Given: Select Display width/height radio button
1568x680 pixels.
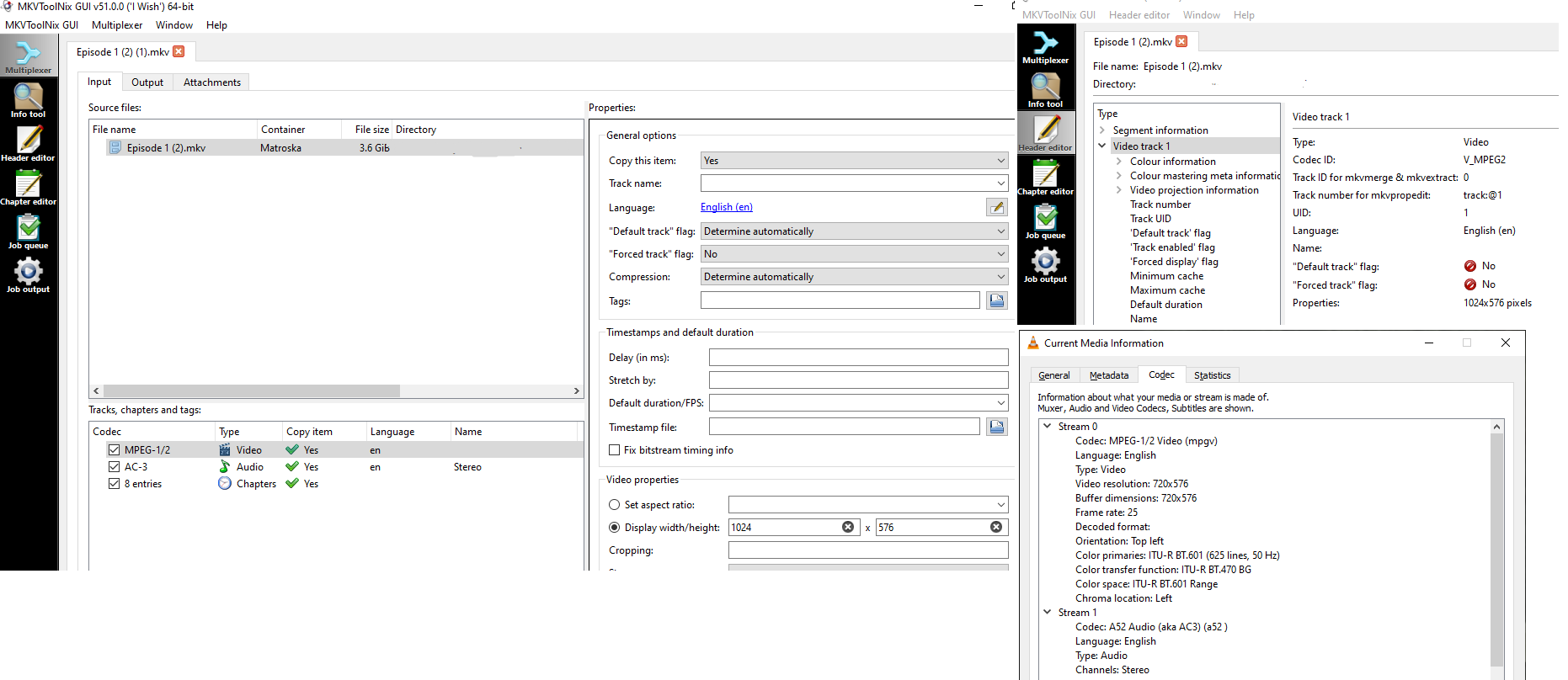Looking at the screenshot, I should point(614,528).
